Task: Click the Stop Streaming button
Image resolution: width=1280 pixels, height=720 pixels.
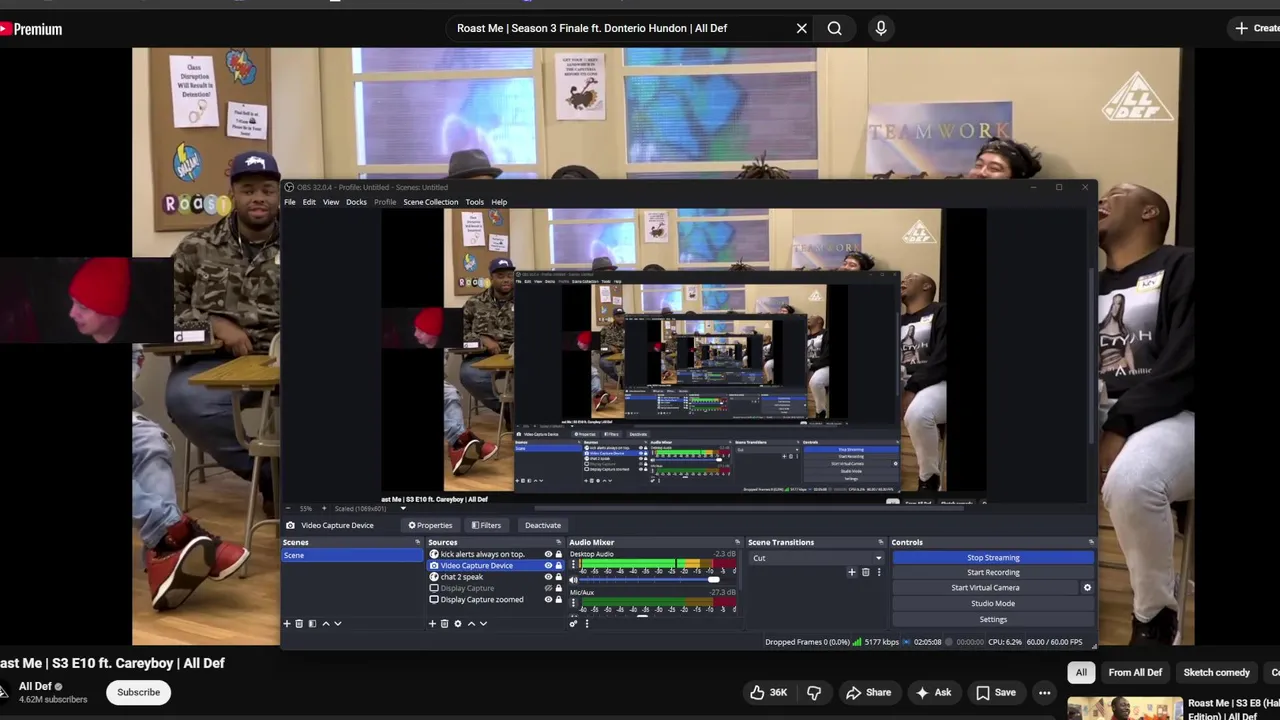Action: pos(993,558)
